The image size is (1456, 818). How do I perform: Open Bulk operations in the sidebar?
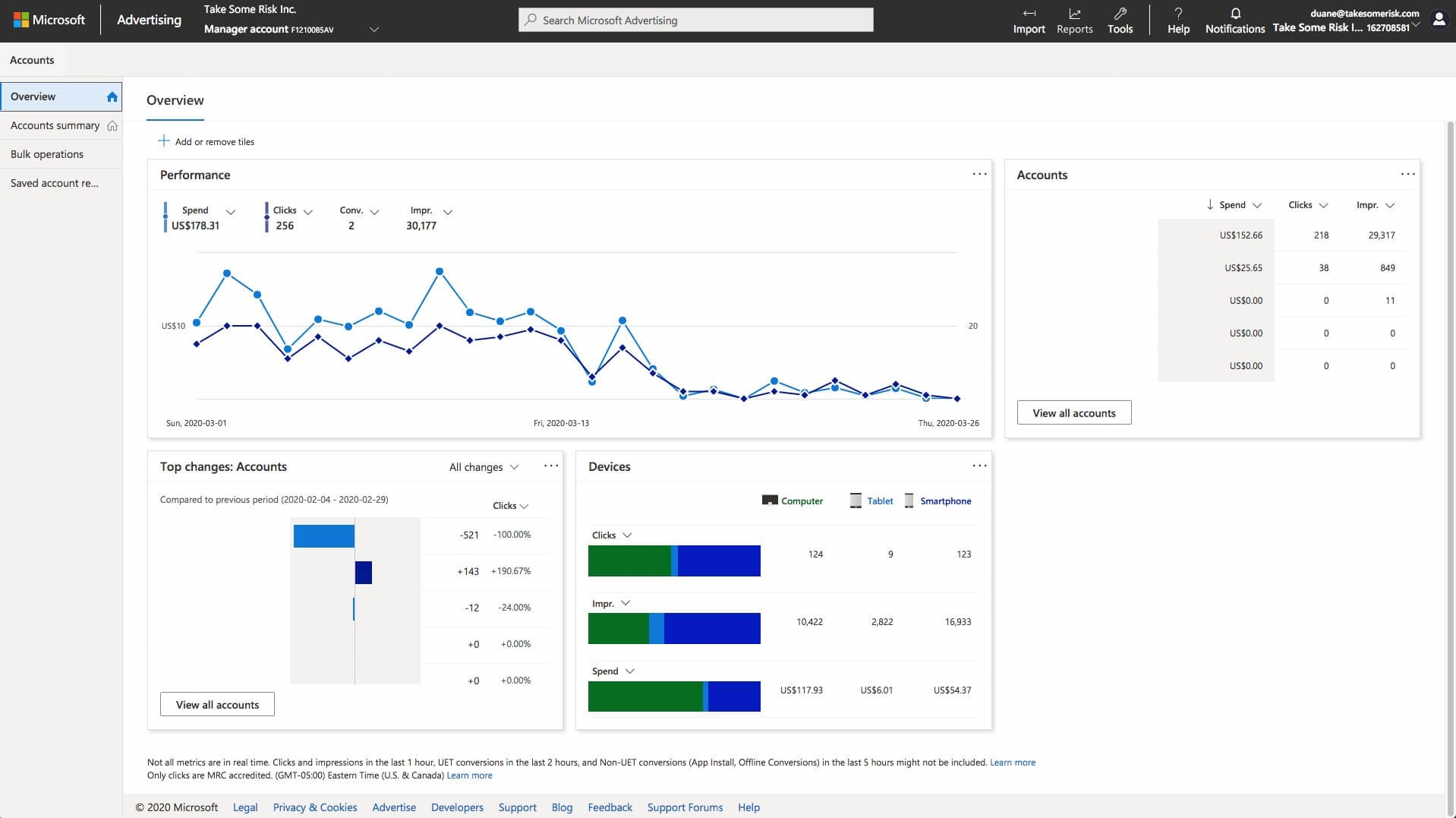pos(61,154)
